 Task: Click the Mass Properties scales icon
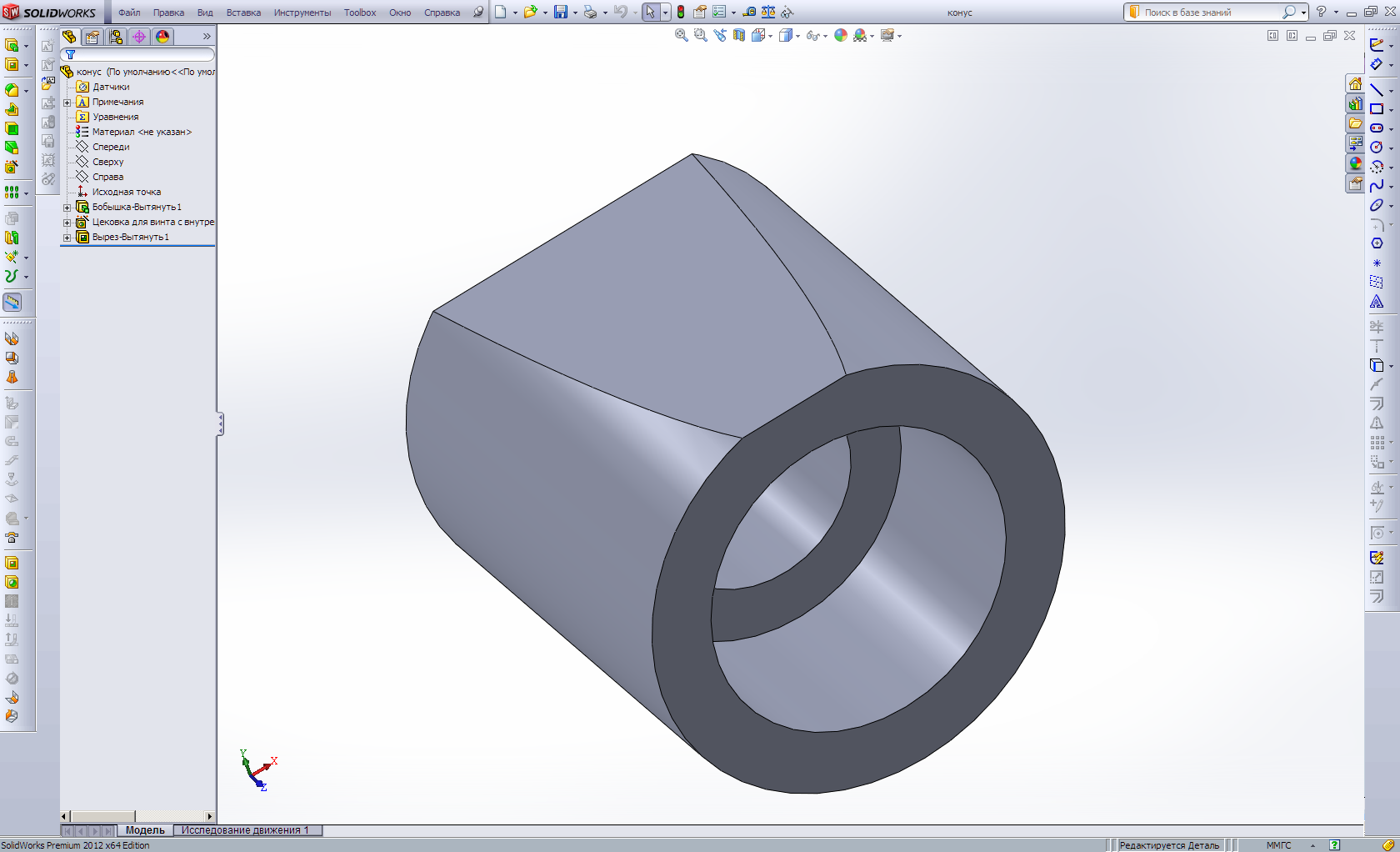768,13
